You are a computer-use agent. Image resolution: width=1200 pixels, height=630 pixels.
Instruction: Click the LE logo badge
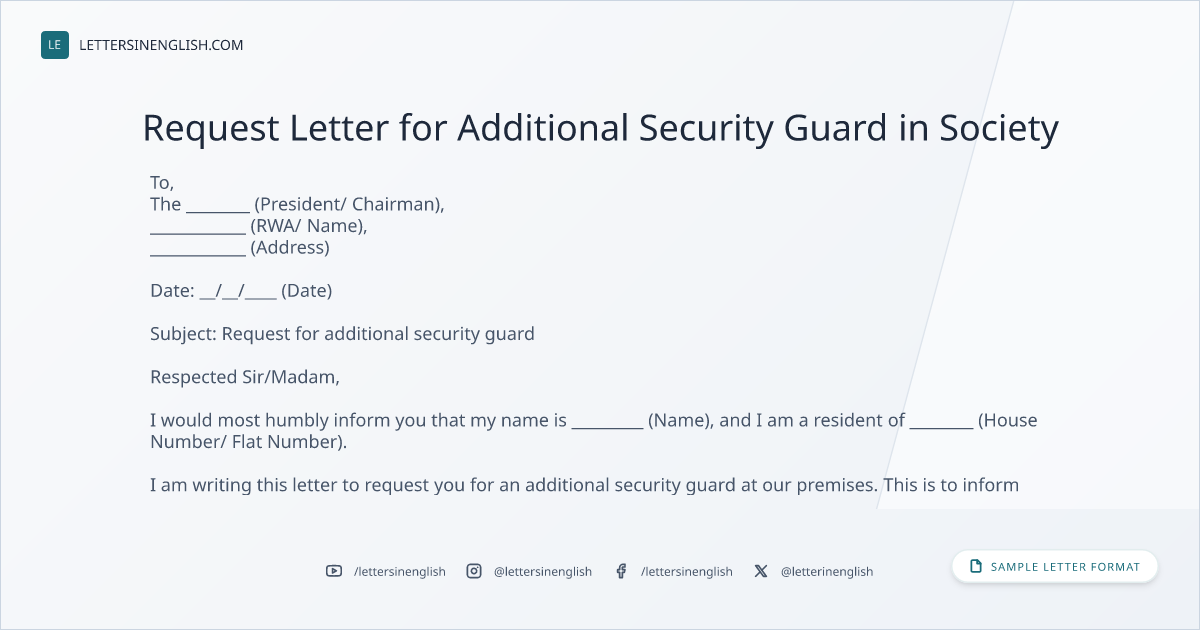point(55,45)
